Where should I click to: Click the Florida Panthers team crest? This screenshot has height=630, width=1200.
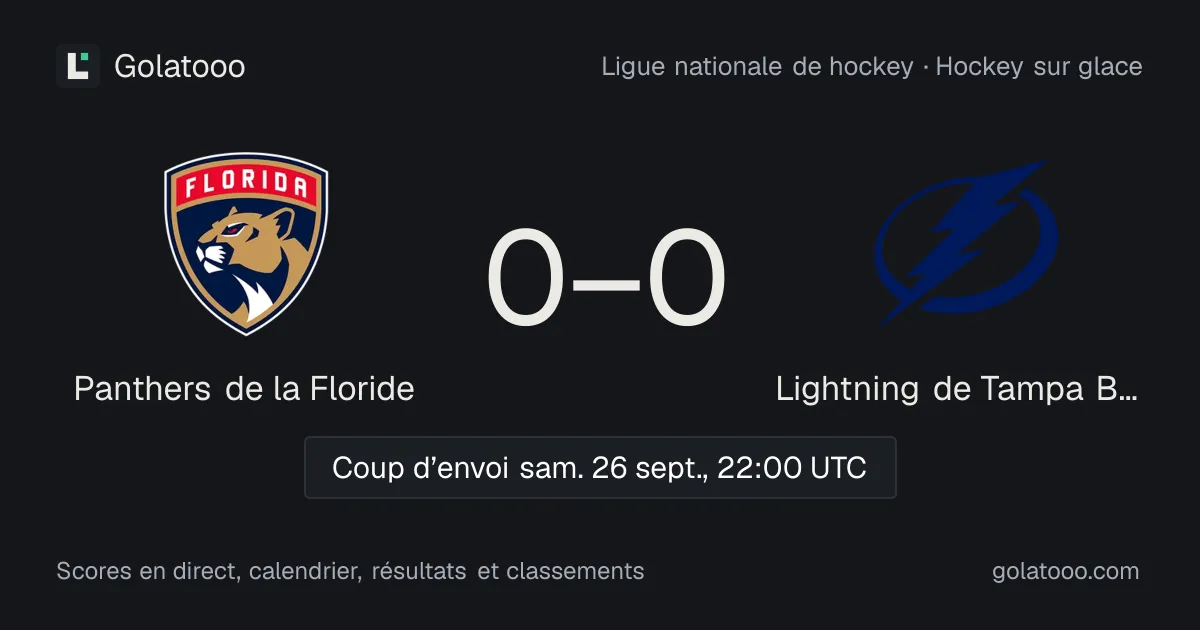(246, 244)
